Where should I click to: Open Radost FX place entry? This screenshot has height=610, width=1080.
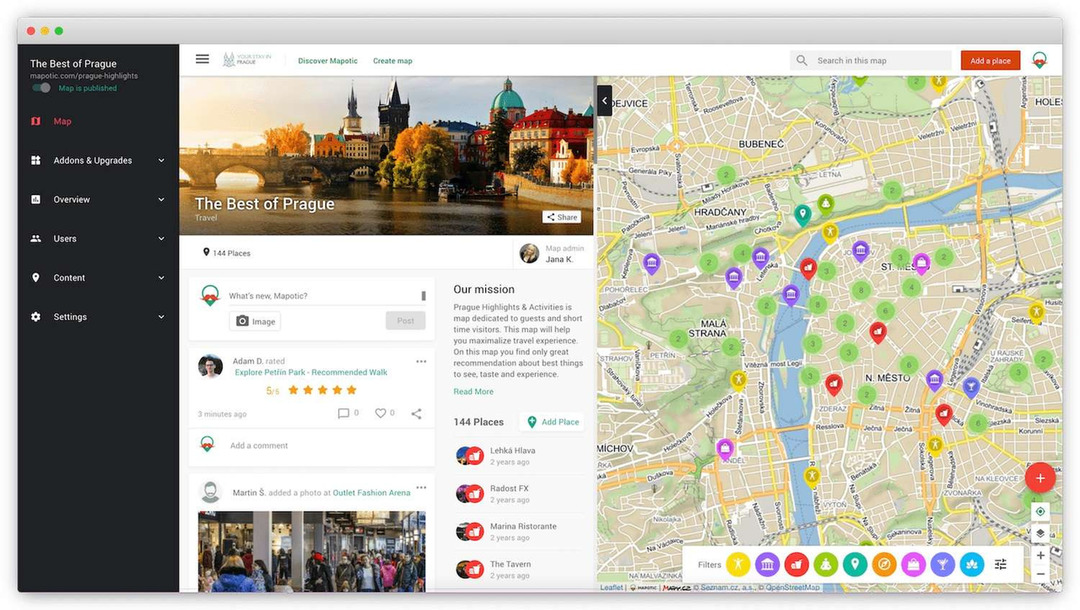(x=518, y=493)
